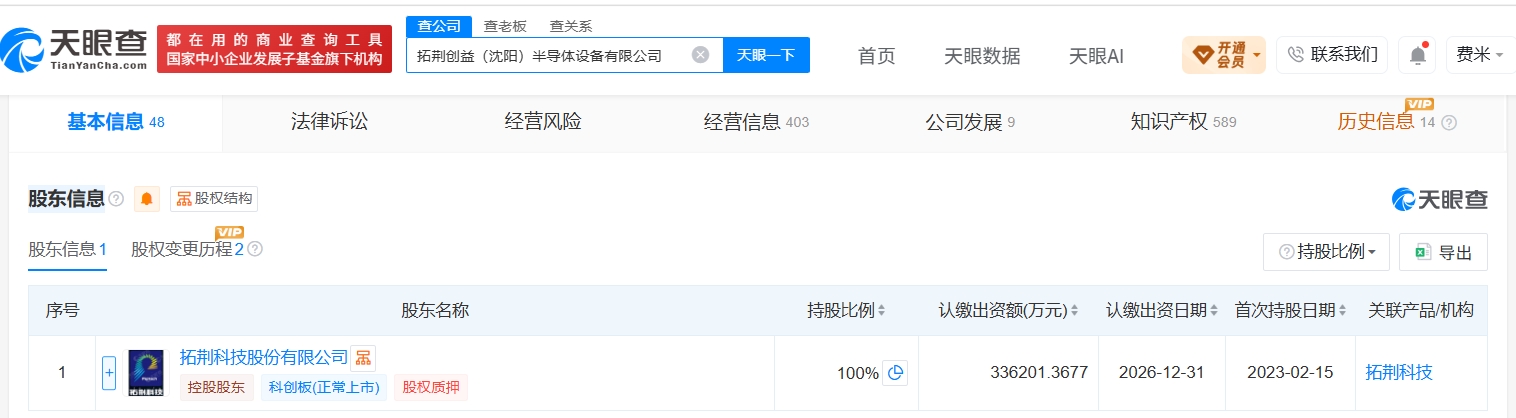Select the 股权变更历程 sub-tab
Viewport: 1516px width, 418px height.
(187, 249)
